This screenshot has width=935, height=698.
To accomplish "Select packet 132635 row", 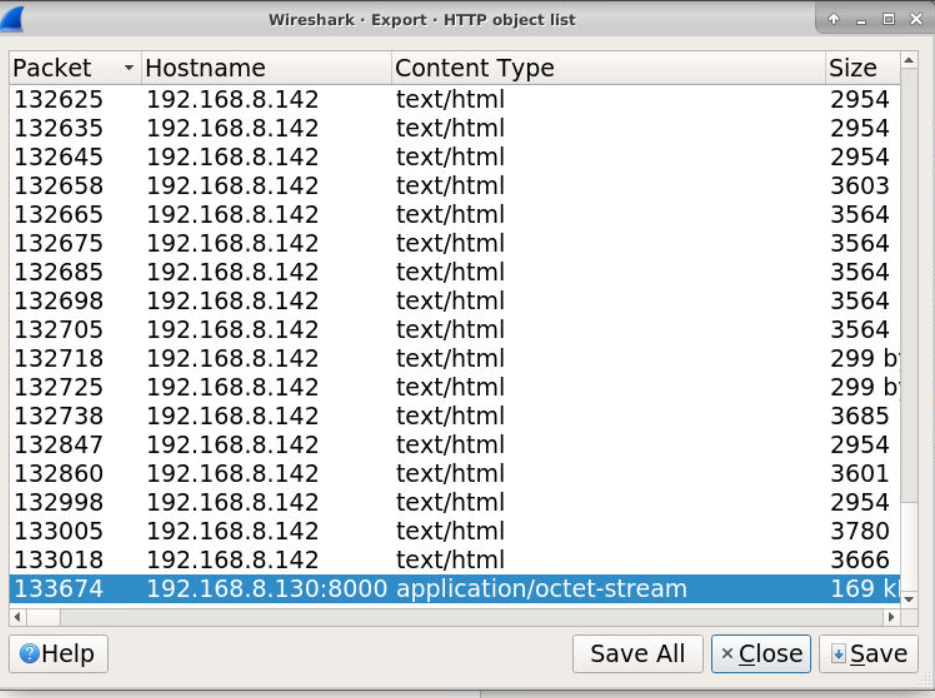I will point(454,128).
